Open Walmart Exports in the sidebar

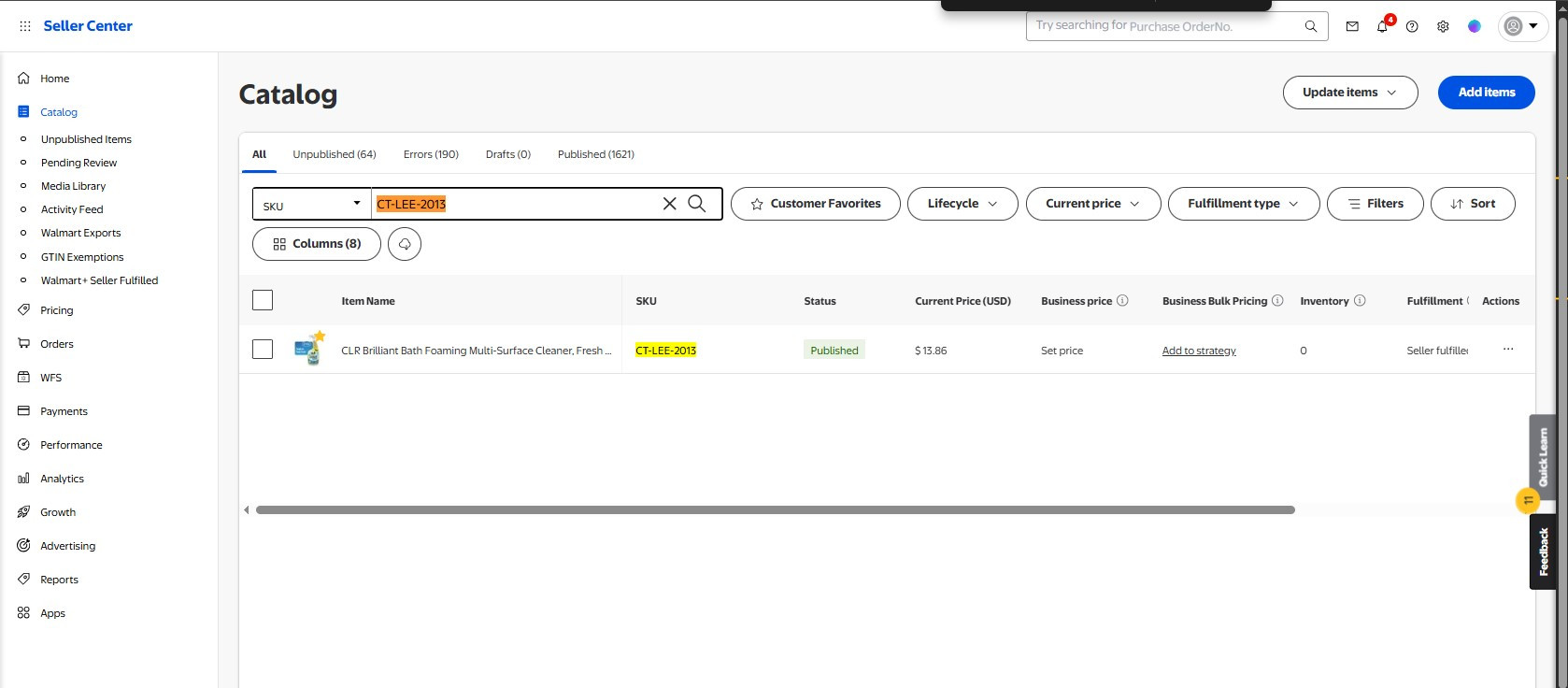[x=81, y=233]
